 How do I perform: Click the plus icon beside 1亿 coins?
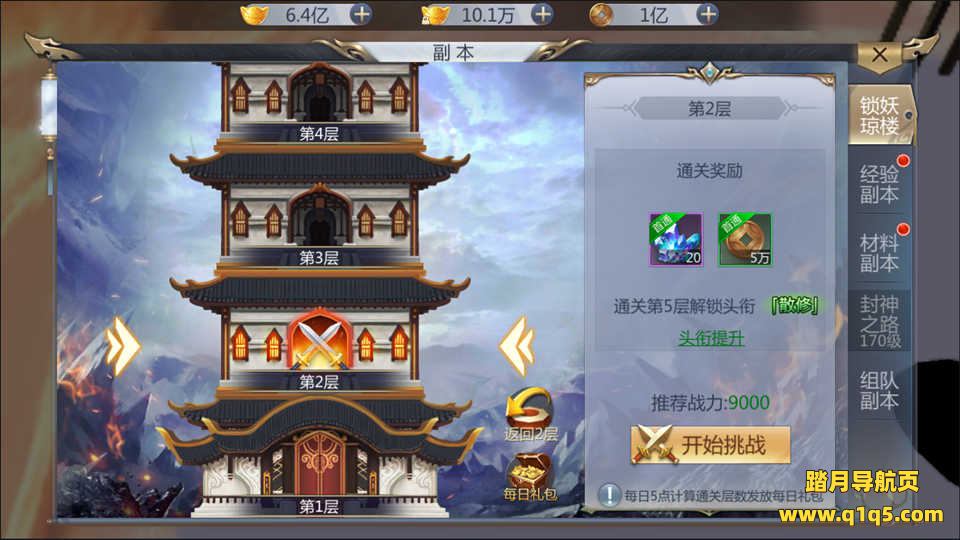(x=707, y=14)
